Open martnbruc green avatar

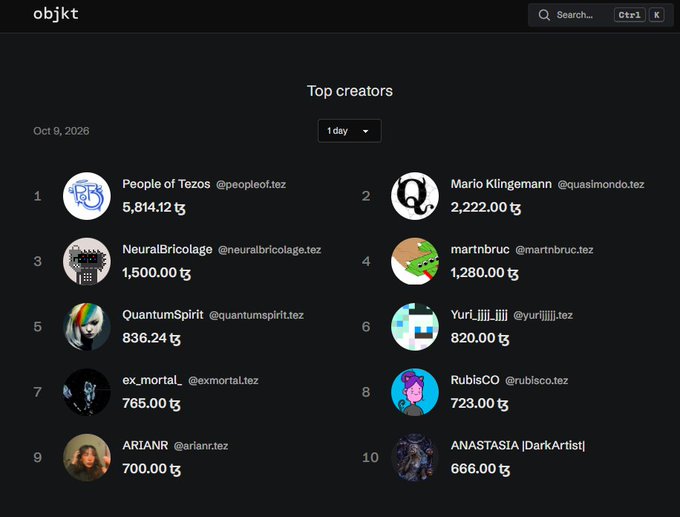[x=415, y=261]
